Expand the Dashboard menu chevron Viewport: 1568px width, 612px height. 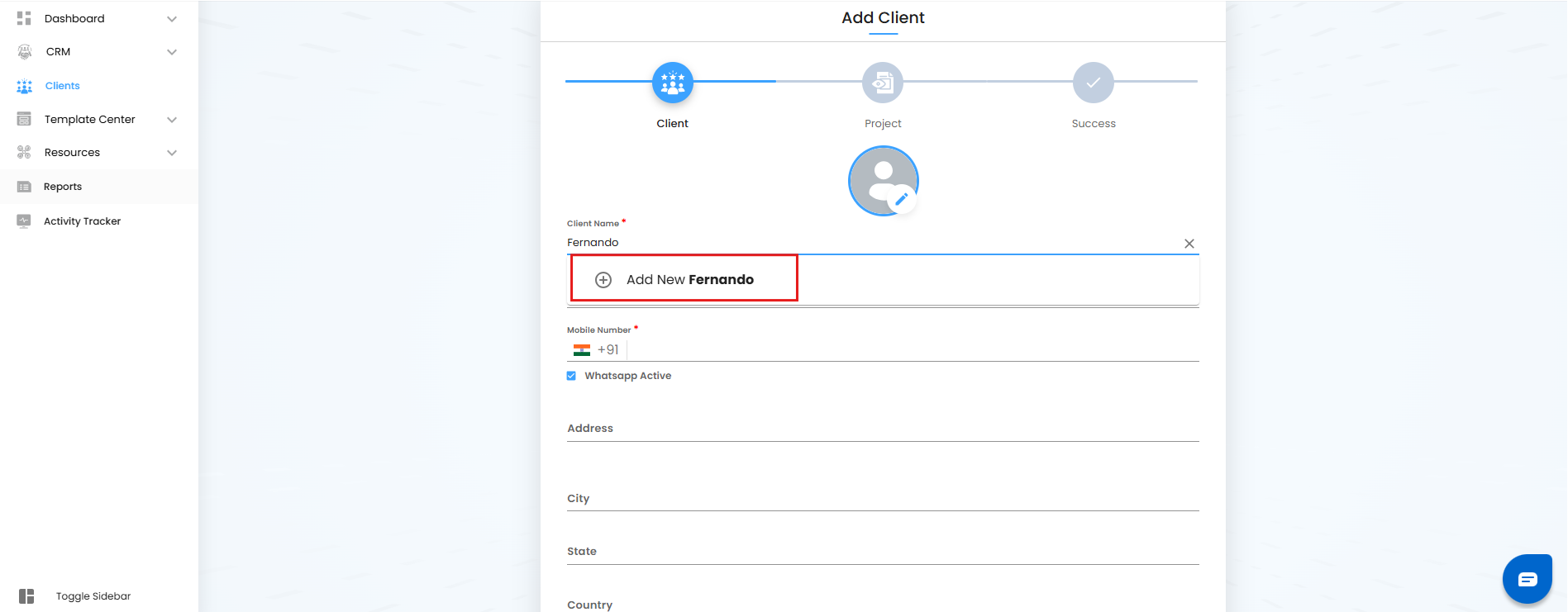pyautogui.click(x=172, y=19)
